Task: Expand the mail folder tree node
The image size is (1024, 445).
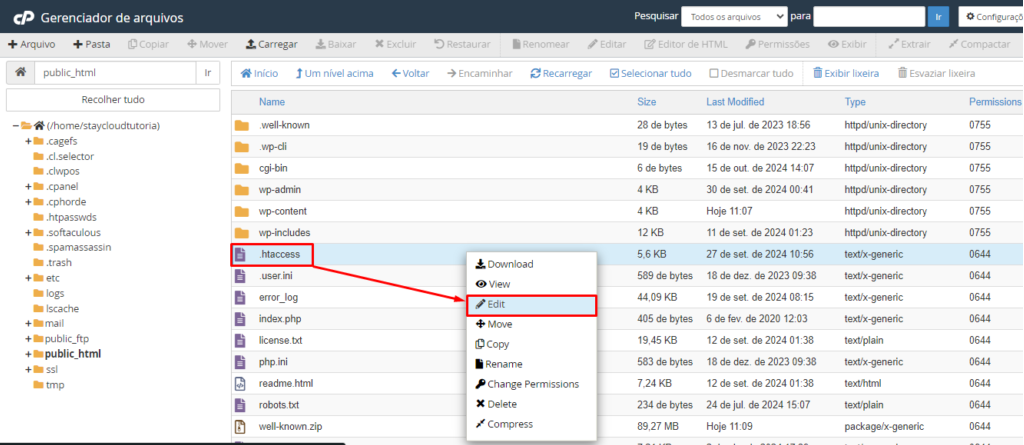Action: point(29,324)
